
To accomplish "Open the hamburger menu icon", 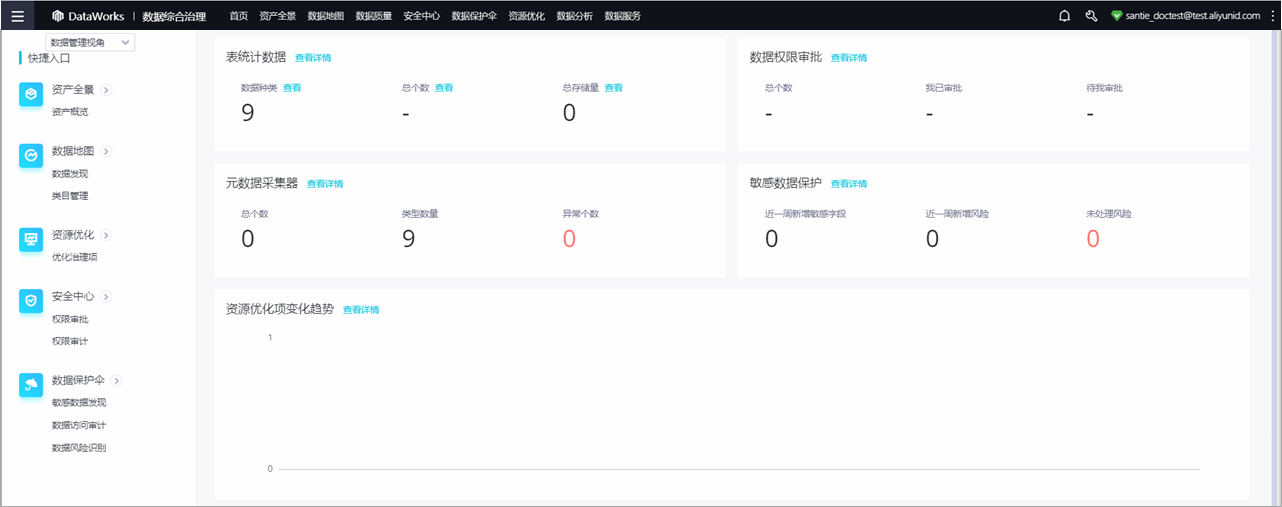I will 17,16.
